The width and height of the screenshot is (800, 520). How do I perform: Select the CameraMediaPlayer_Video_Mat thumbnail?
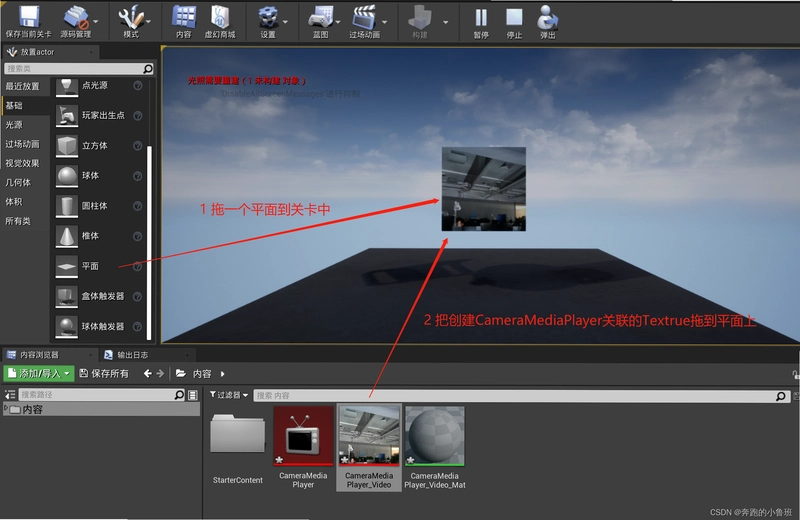point(435,436)
